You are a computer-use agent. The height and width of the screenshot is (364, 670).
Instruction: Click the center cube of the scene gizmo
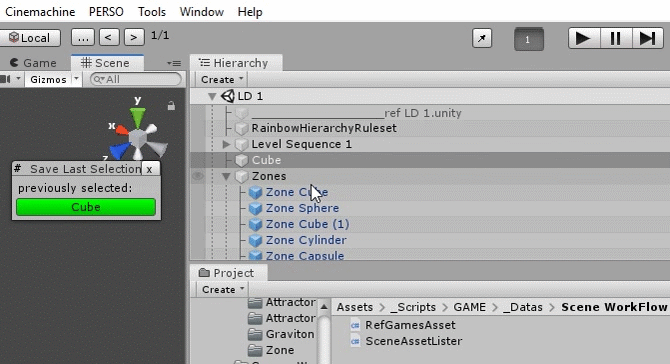point(138,139)
